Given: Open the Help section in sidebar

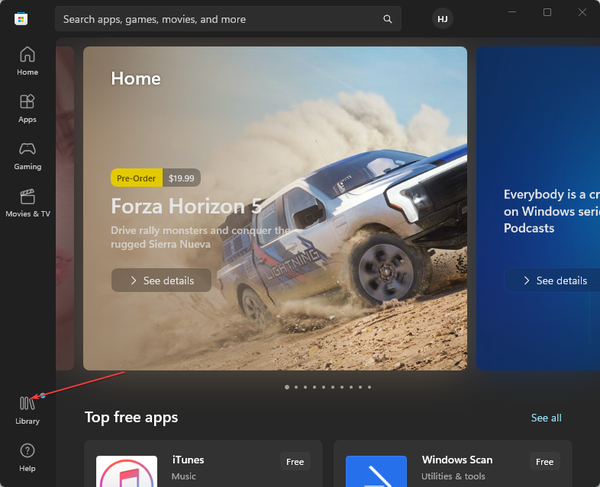Looking at the screenshot, I should click(x=27, y=458).
